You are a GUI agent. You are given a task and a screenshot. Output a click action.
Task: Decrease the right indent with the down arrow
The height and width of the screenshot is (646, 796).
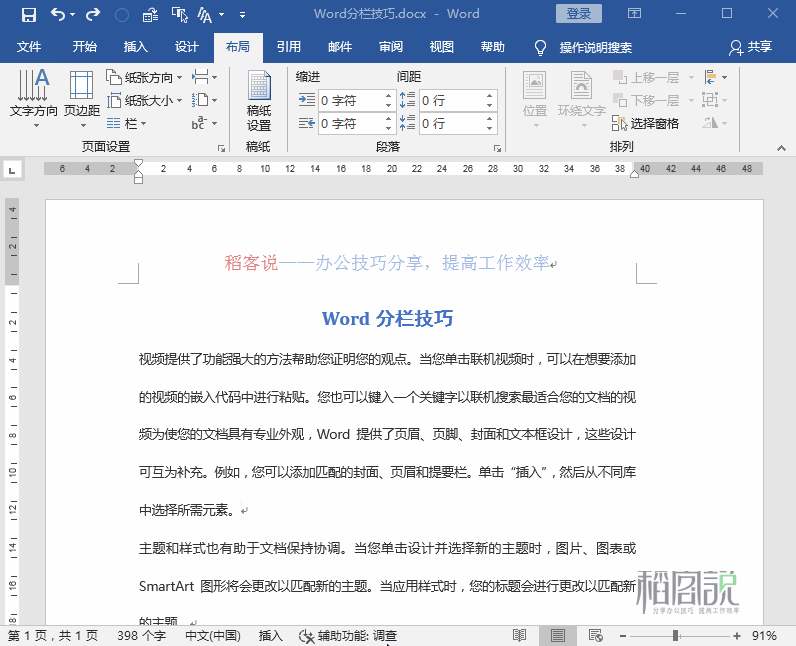click(388, 128)
